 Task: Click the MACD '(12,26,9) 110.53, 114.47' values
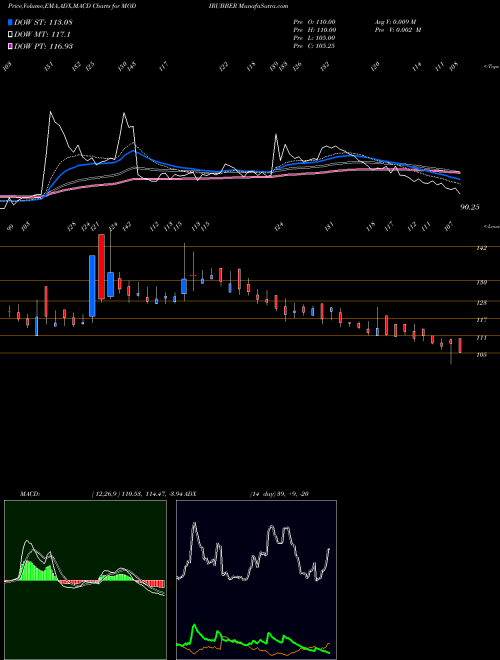pos(129,493)
